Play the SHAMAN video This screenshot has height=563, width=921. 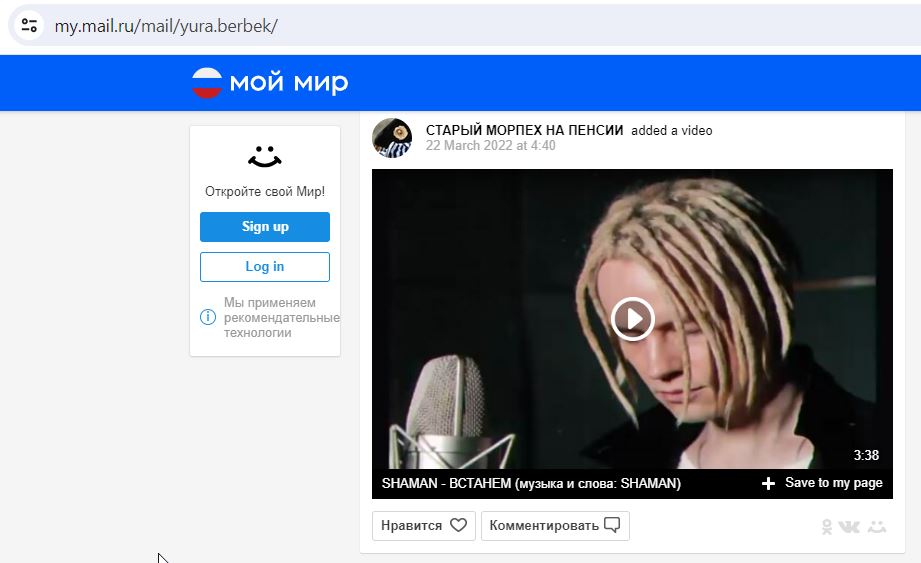coord(633,319)
